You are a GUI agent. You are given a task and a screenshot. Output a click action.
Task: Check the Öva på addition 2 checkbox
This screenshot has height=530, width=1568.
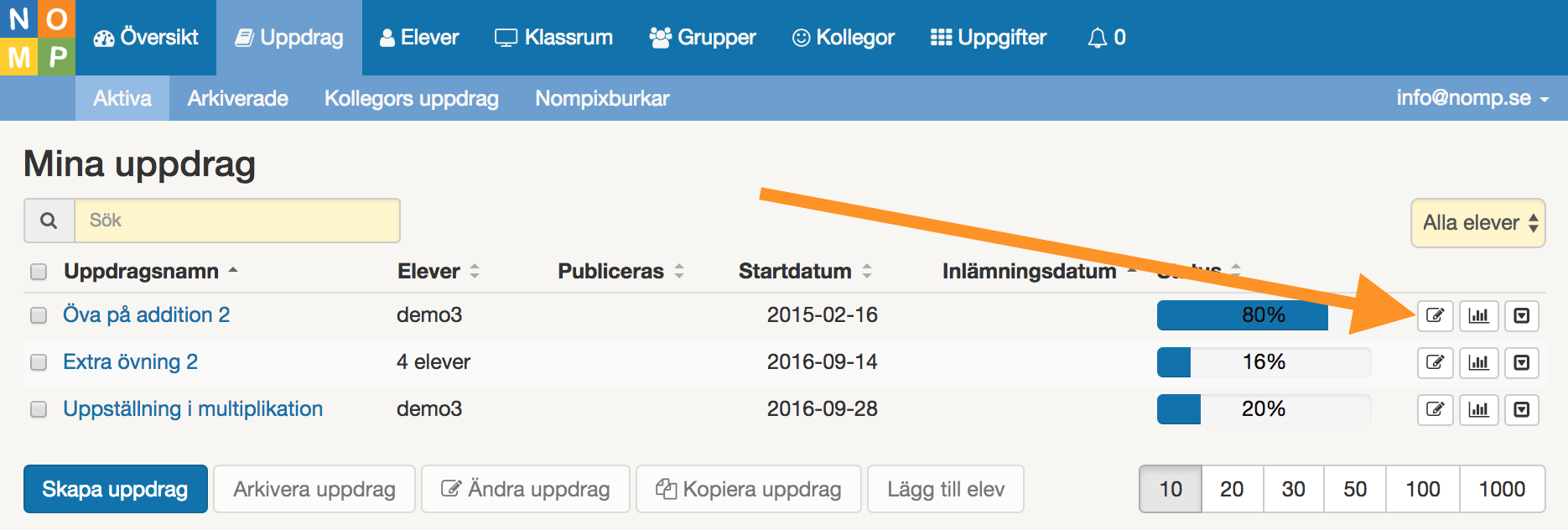coord(39,315)
